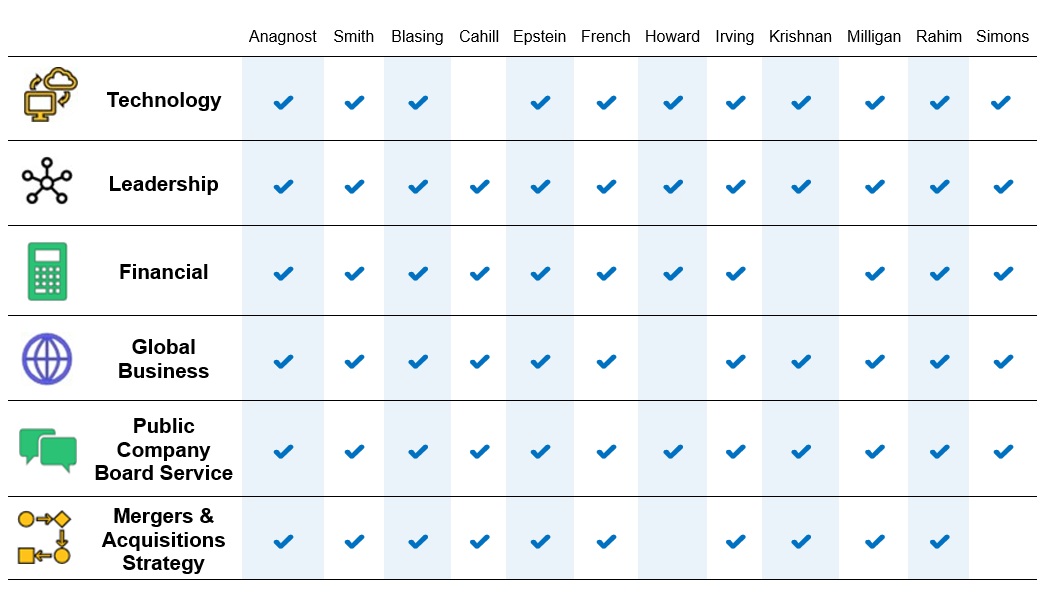Select the Anagnost column header

click(x=283, y=37)
